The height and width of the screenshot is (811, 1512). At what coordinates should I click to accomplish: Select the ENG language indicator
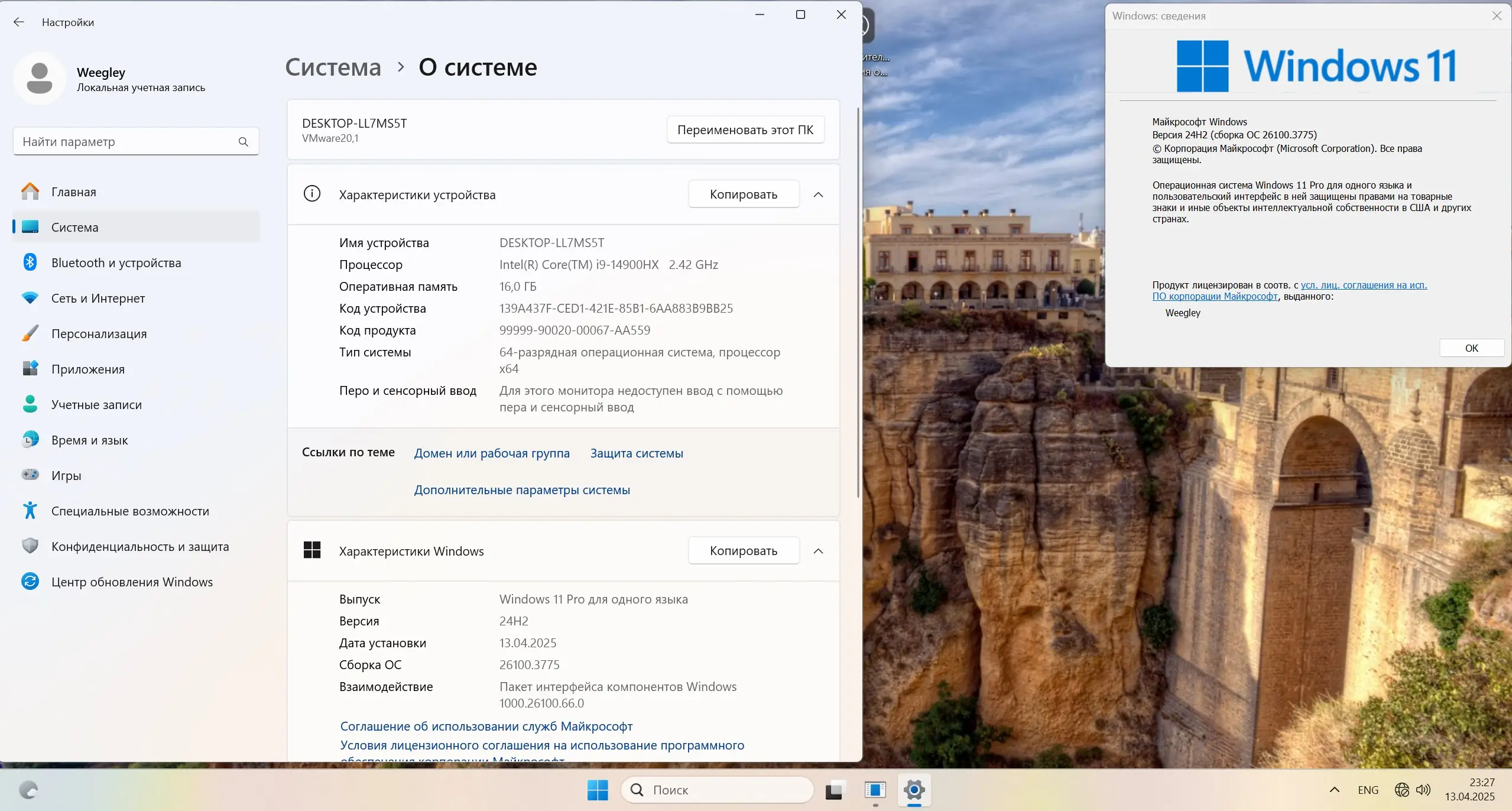(x=1367, y=789)
